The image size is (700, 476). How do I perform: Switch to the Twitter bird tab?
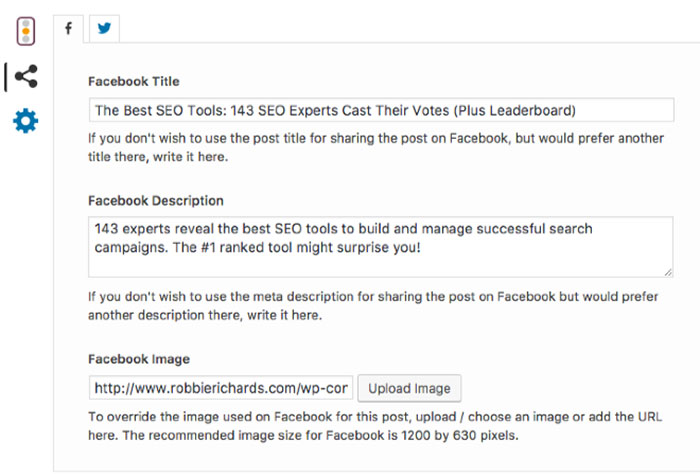pos(104,28)
